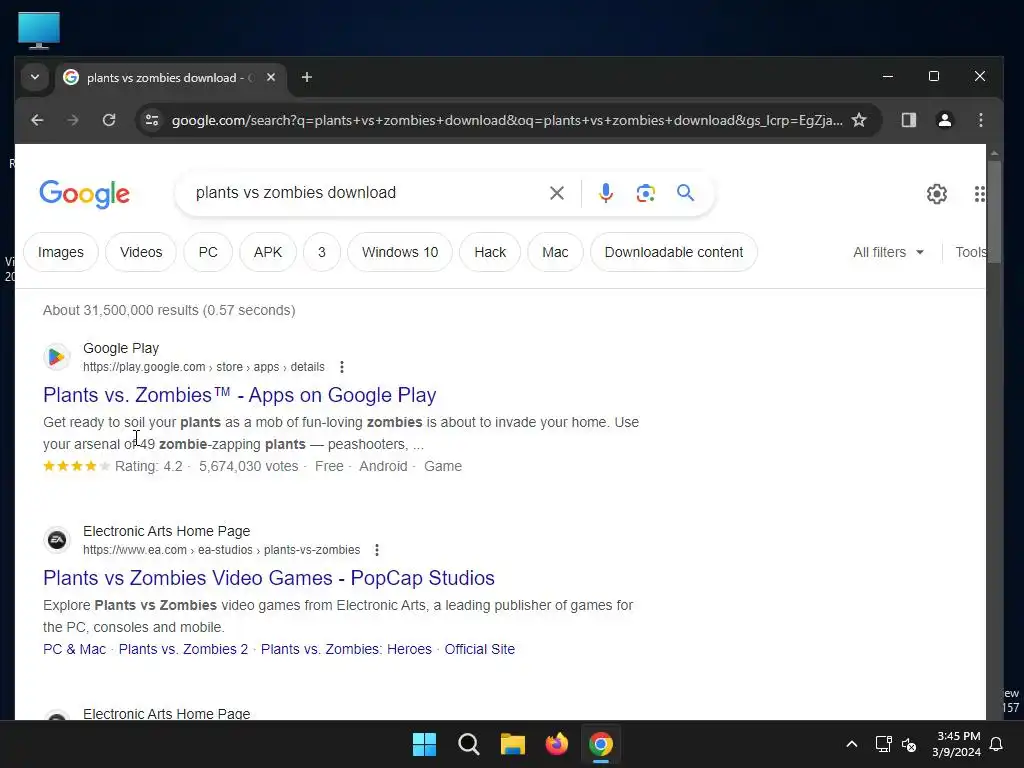The height and width of the screenshot is (768, 1024).
Task: Open Google apps grid
Action: (979, 194)
